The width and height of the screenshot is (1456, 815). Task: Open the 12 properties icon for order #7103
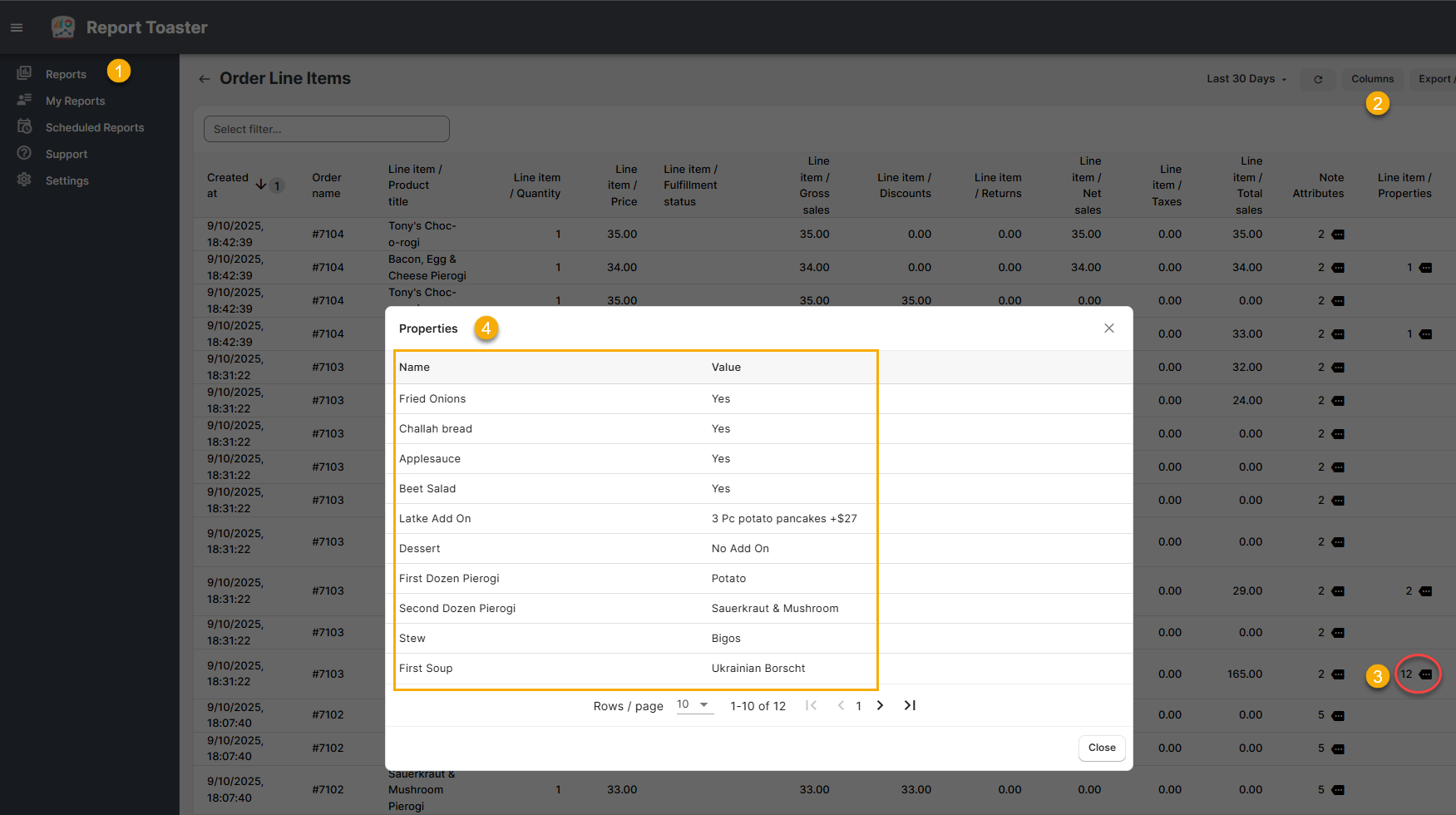(x=1425, y=674)
